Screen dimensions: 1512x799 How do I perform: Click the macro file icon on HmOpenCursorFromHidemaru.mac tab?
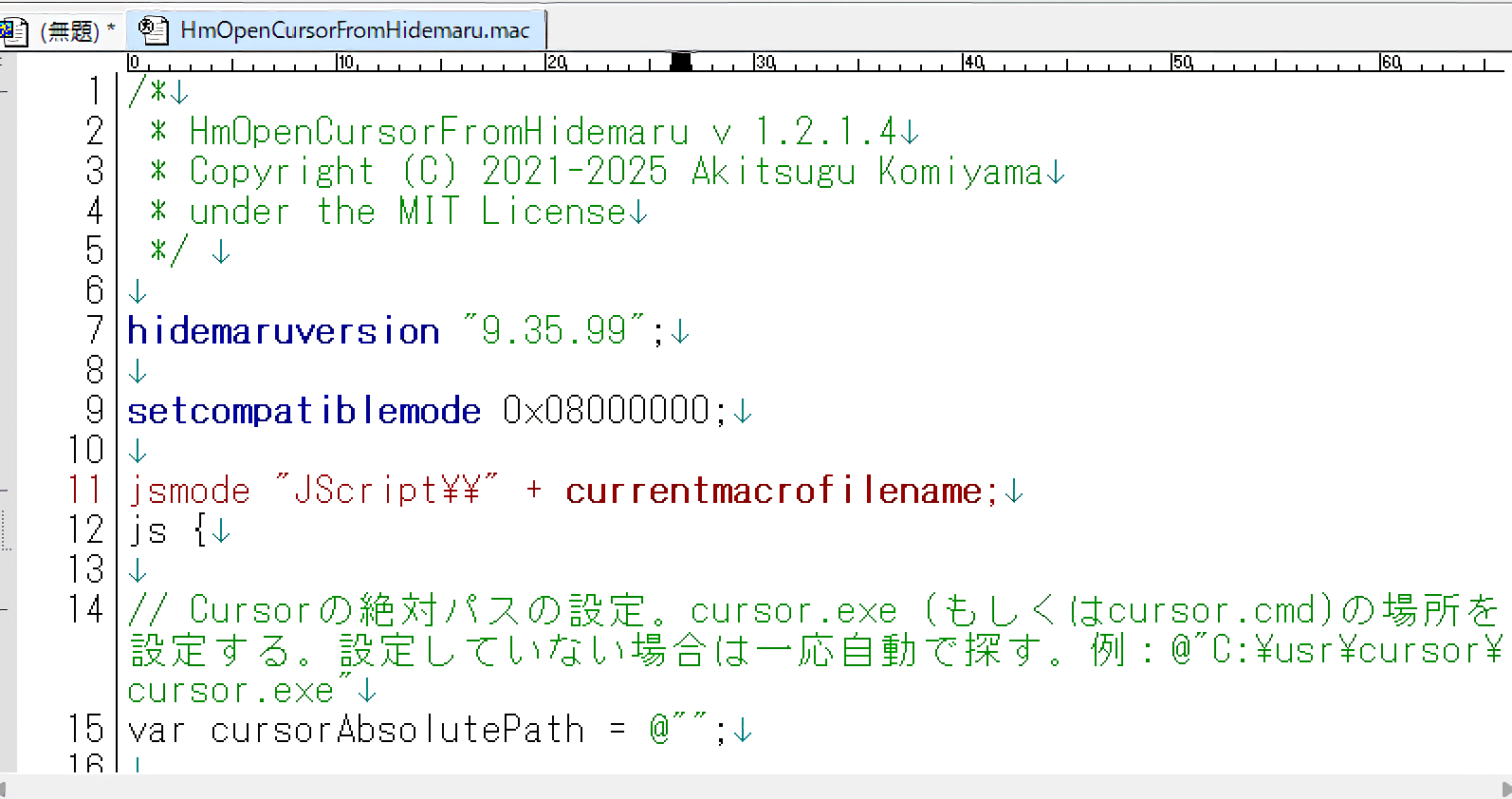(x=154, y=29)
